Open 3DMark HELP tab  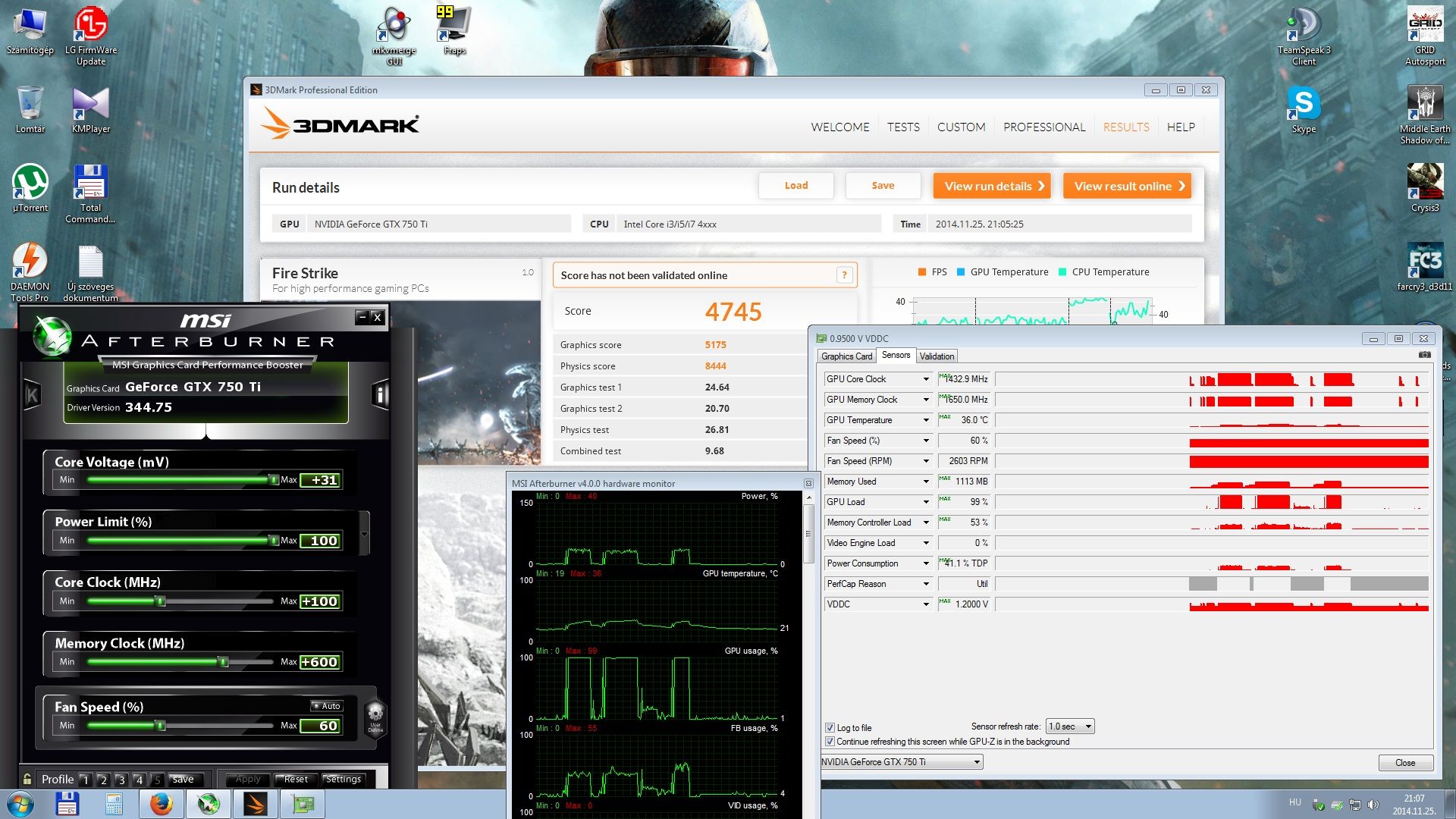pyautogui.click(x=1181, y=127)
